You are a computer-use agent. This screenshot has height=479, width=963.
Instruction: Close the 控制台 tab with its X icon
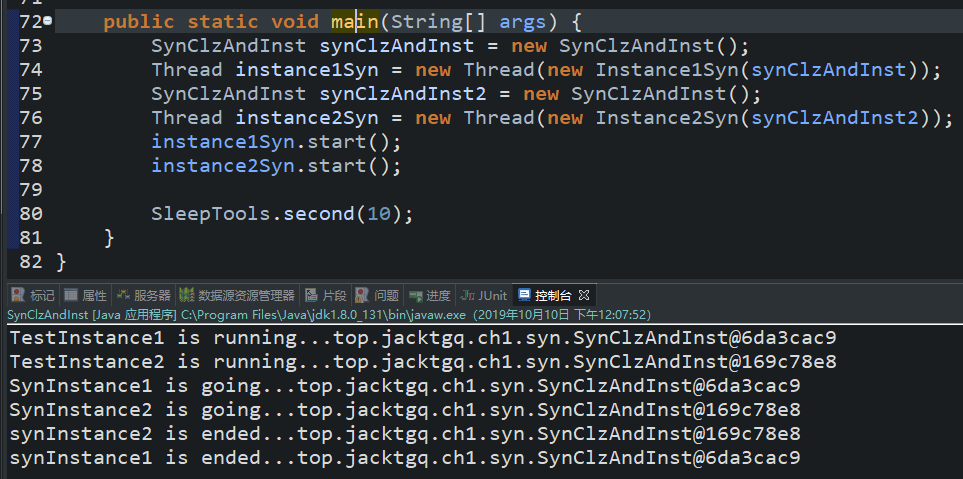coord(584,295)
